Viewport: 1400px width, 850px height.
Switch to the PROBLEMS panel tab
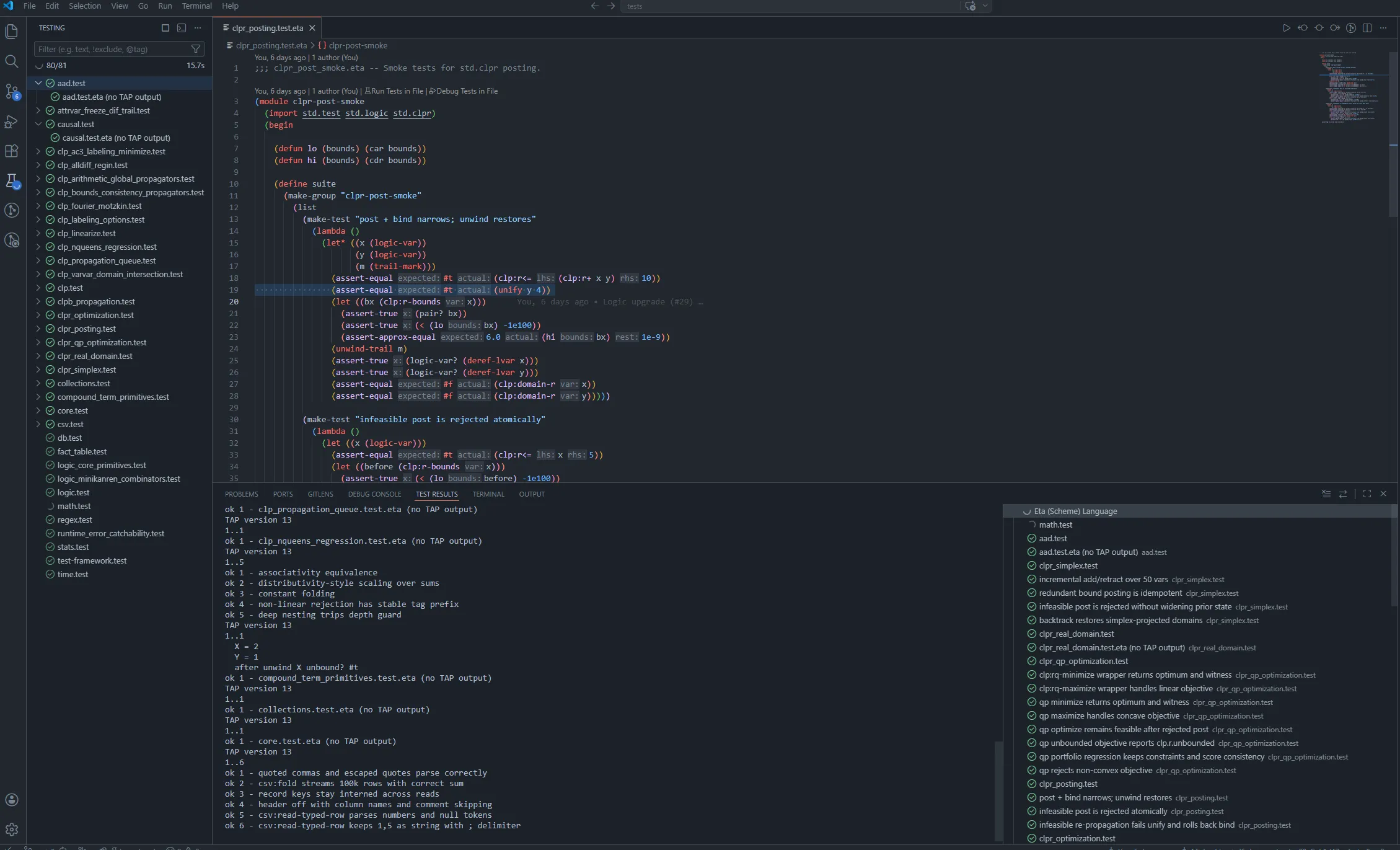(242, 494)
